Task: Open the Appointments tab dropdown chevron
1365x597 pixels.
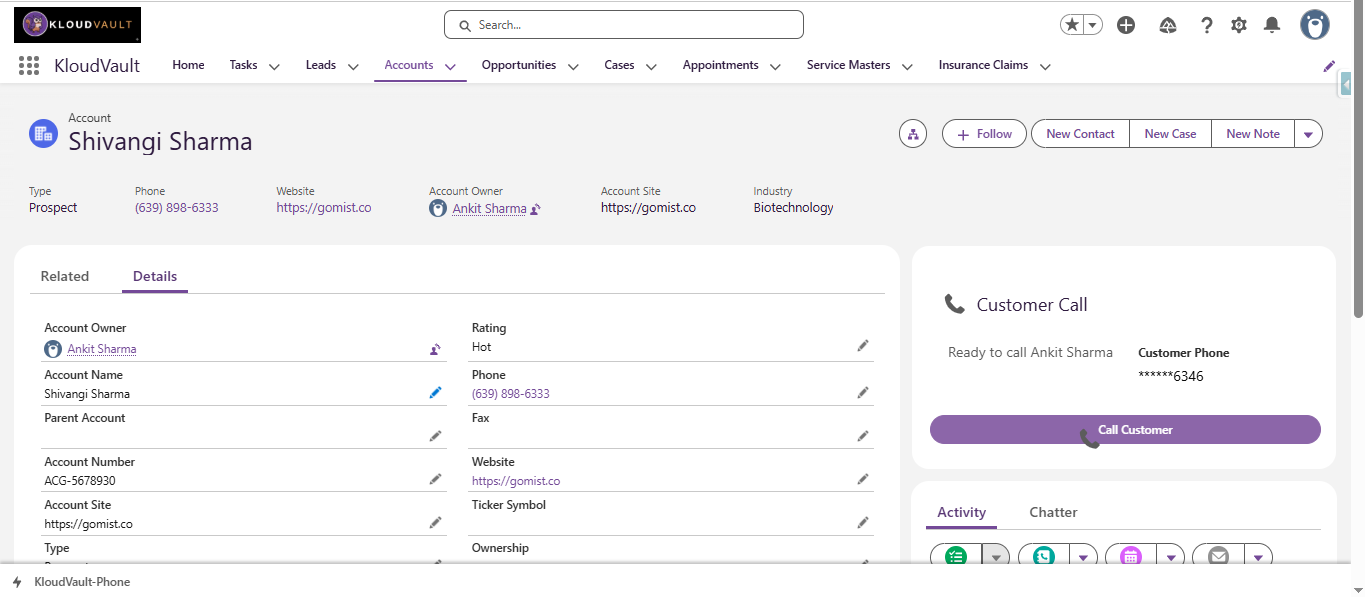Action: [x=775, y=67]
